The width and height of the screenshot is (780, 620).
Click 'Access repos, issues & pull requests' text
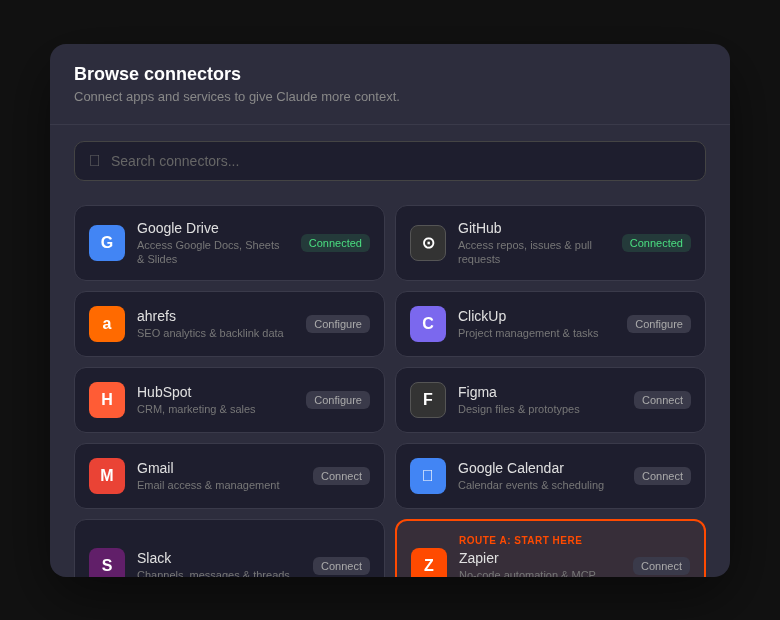coord(525,252)
